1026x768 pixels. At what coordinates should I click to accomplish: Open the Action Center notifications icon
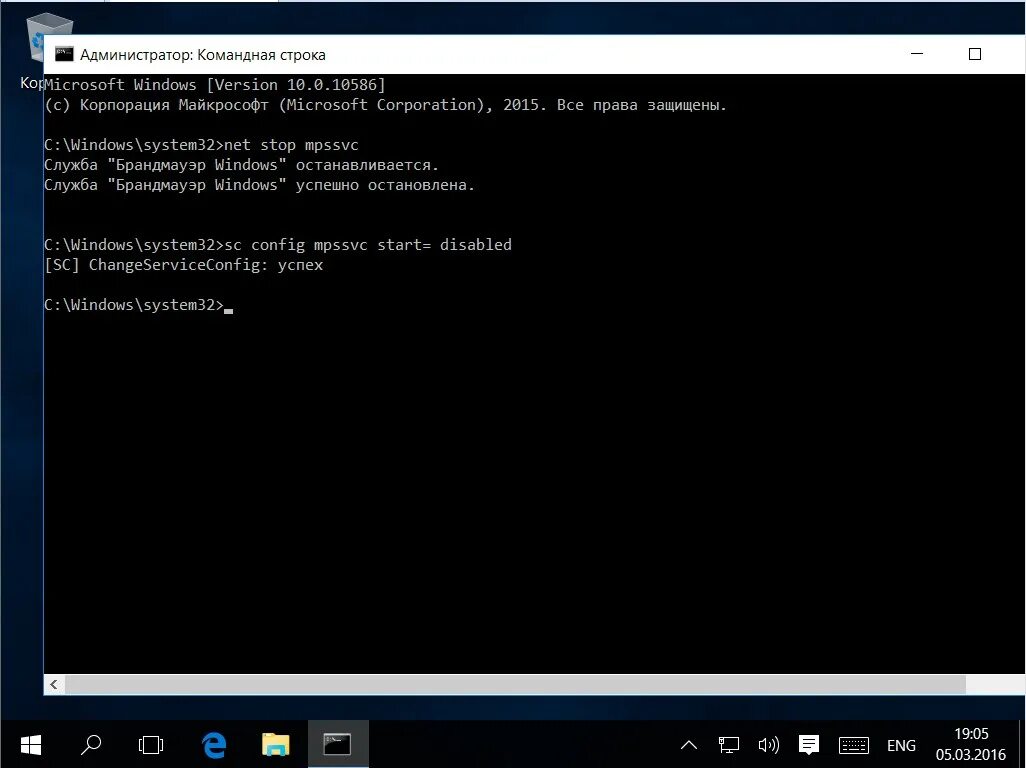(809, 745)
